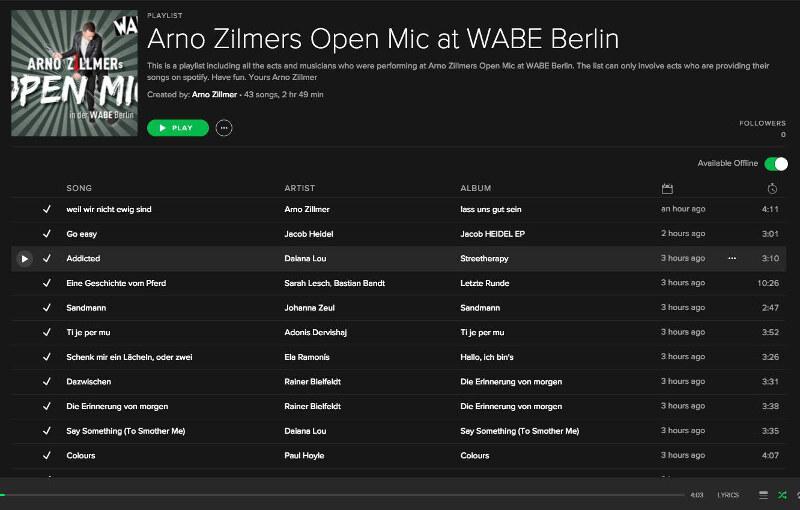Image resolution: width=800 pixels, height=510 pixels.
Task: Select song Eine Geschichte vom Pferd
Action: (x=116, y=283)
